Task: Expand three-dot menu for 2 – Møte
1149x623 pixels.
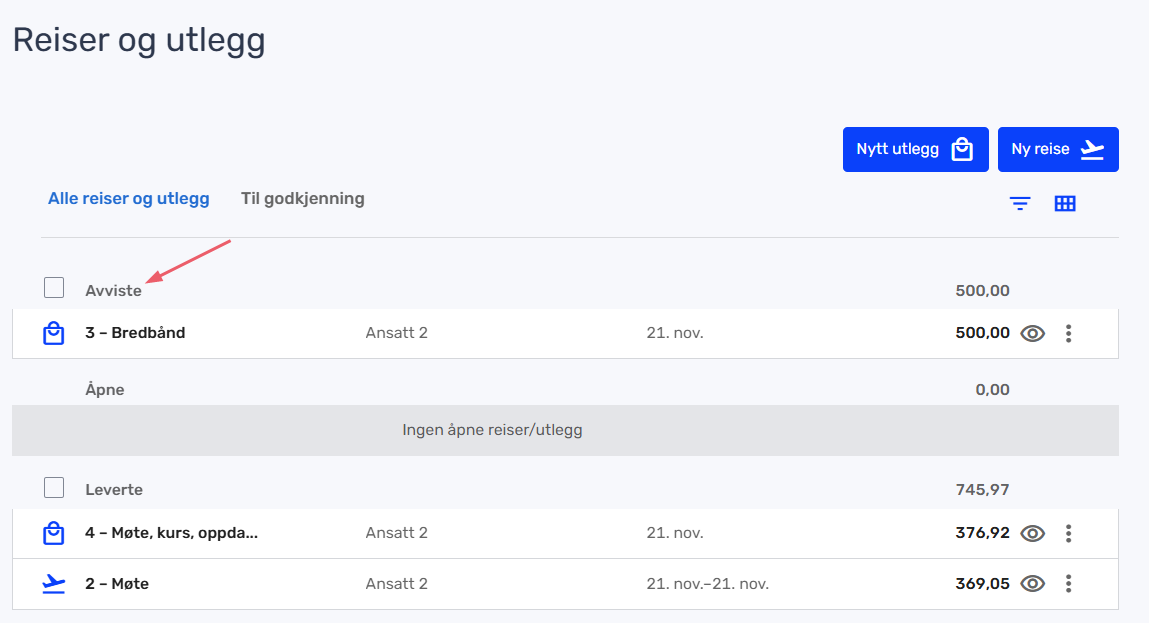Action: [1069, 584]
